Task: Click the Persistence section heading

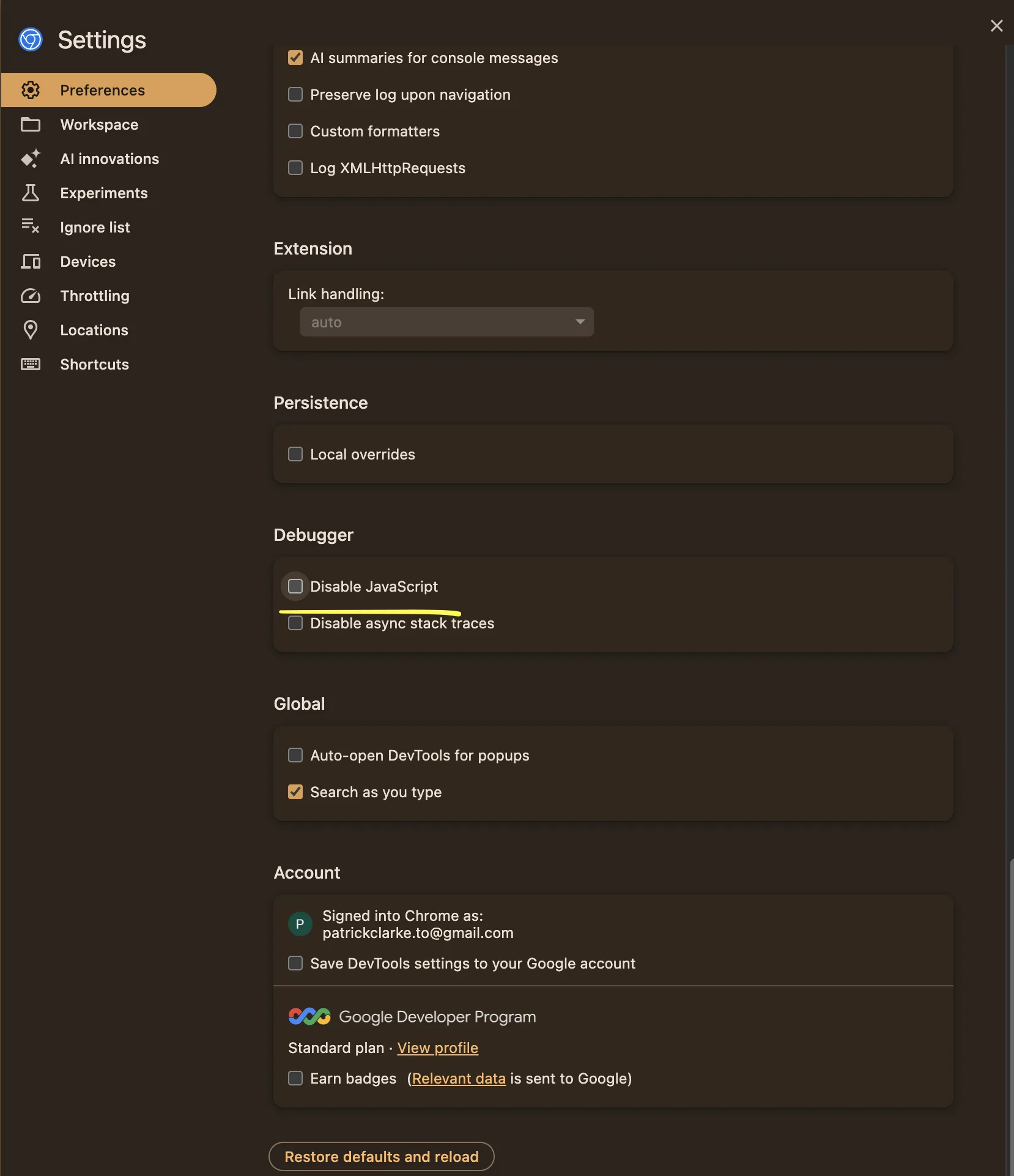Action: click(x=321, y=403)
